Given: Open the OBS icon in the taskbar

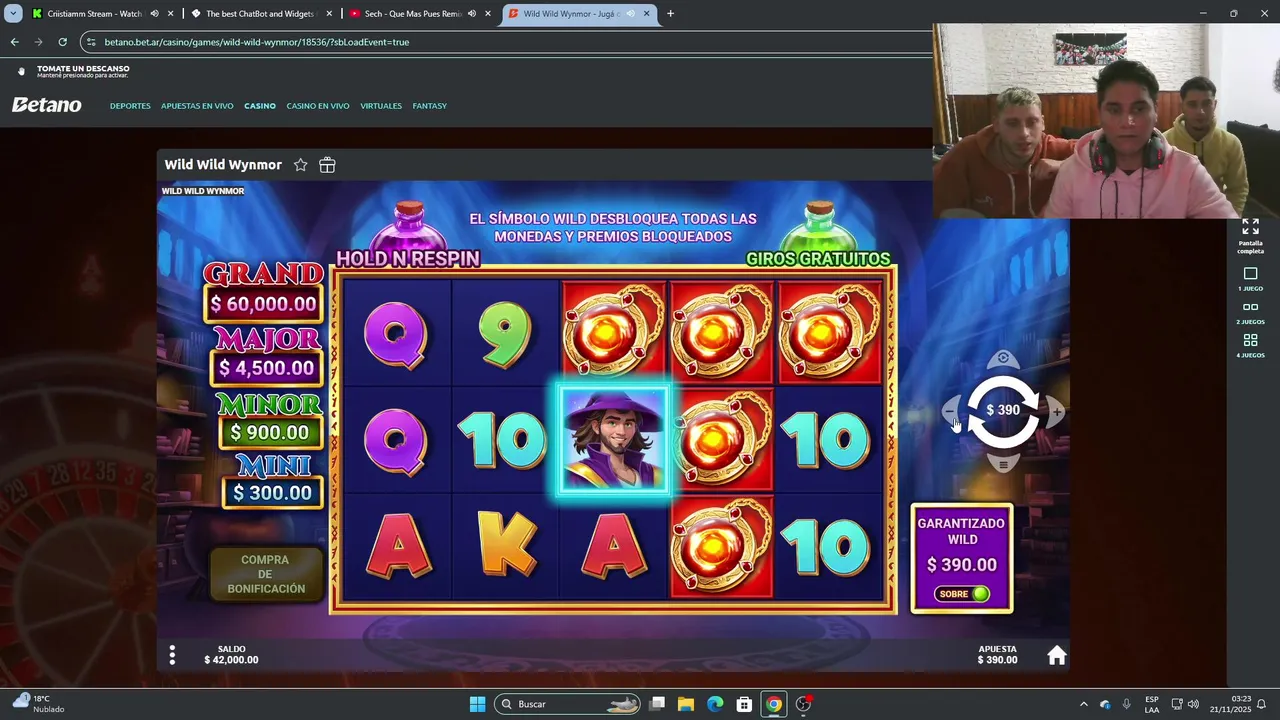Looking at the screenshot, I should [x=803, y=704].
